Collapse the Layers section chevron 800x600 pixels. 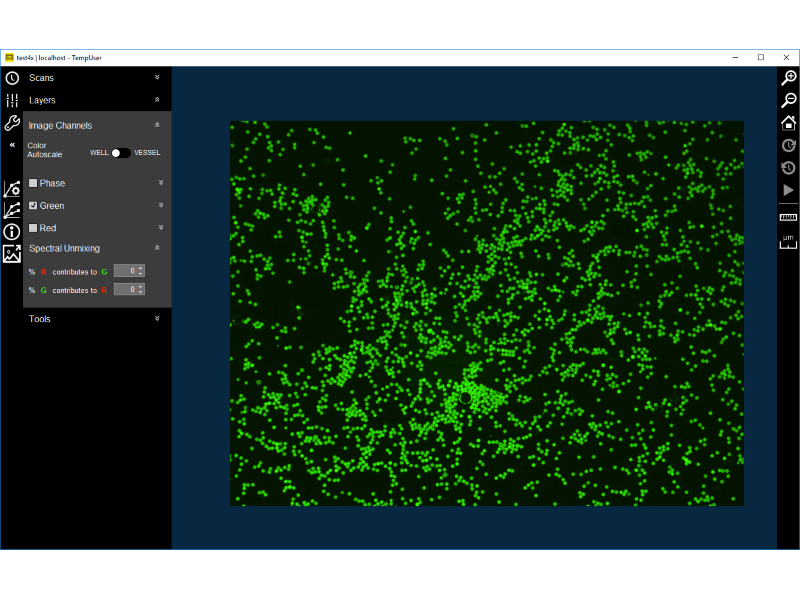coord(157,100)
